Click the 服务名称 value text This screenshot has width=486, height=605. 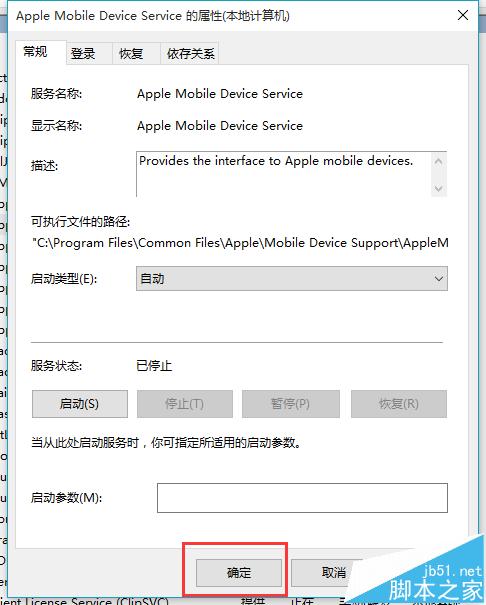click(220, 94)
